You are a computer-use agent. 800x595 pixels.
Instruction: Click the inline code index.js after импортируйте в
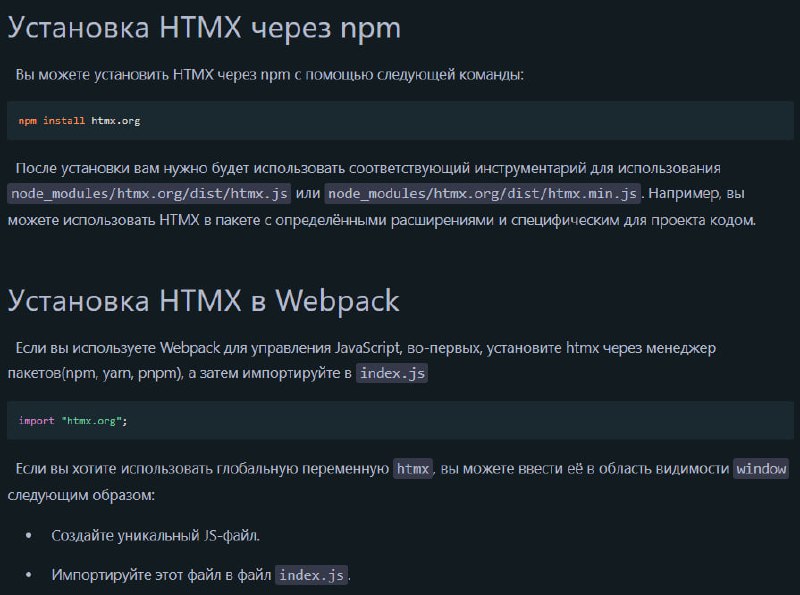click(x=392, y=373)
